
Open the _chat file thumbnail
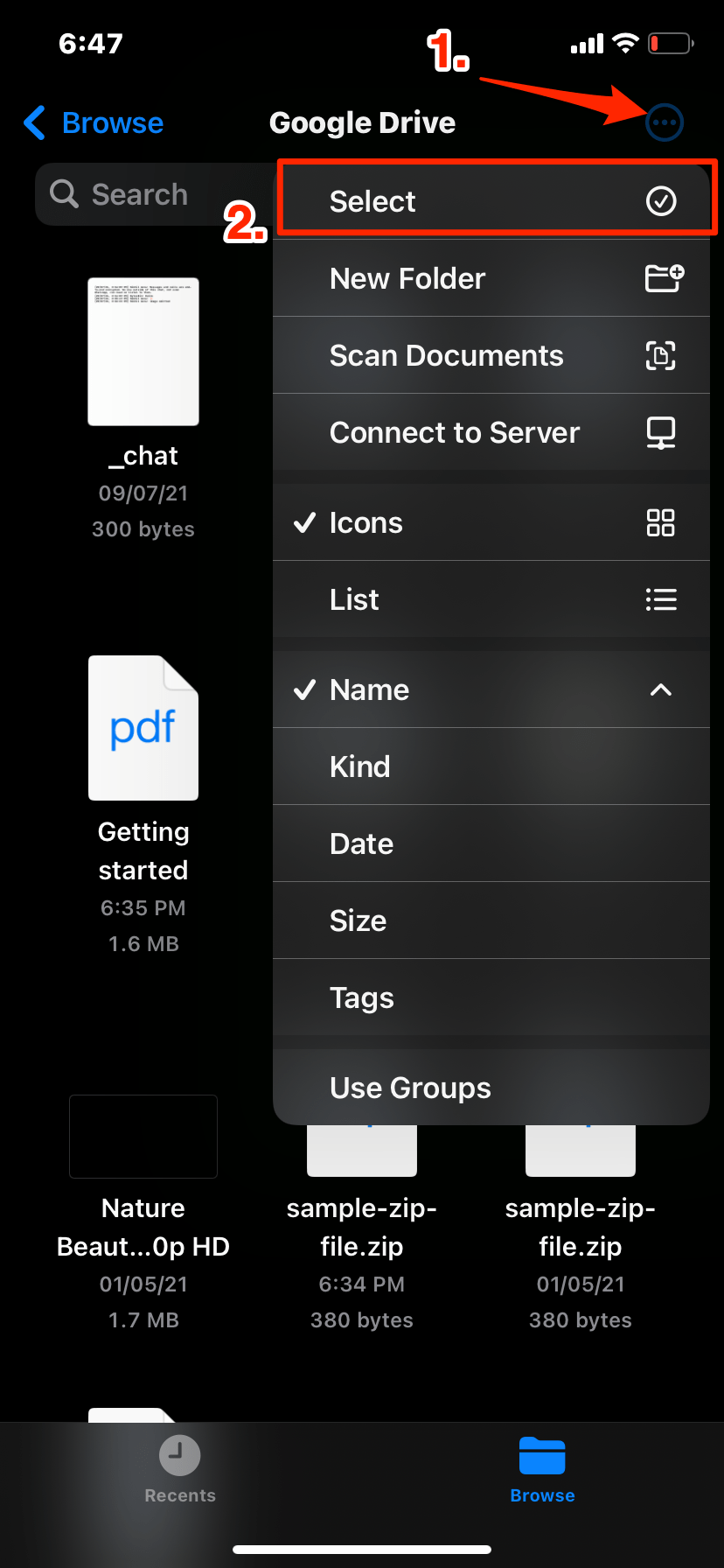pos(143,352)
